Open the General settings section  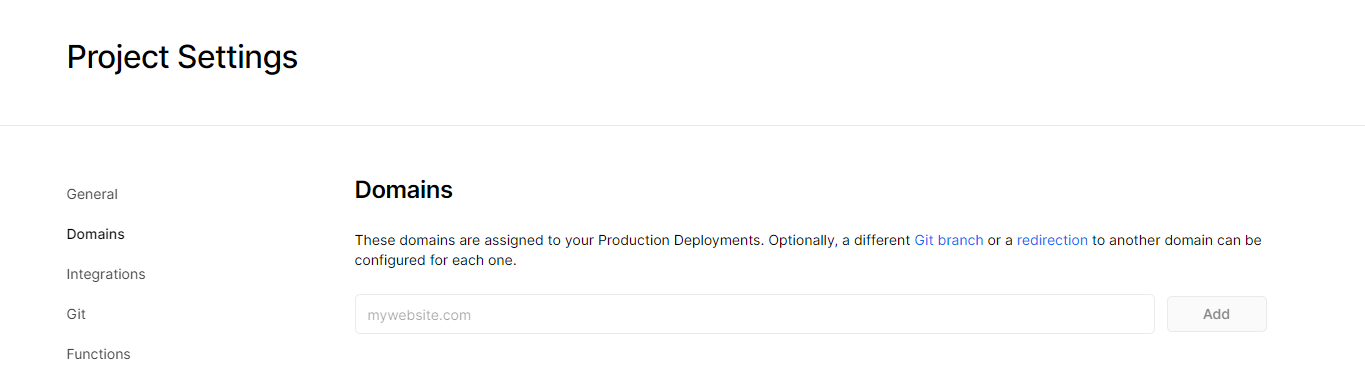click(x=92, y=194)
